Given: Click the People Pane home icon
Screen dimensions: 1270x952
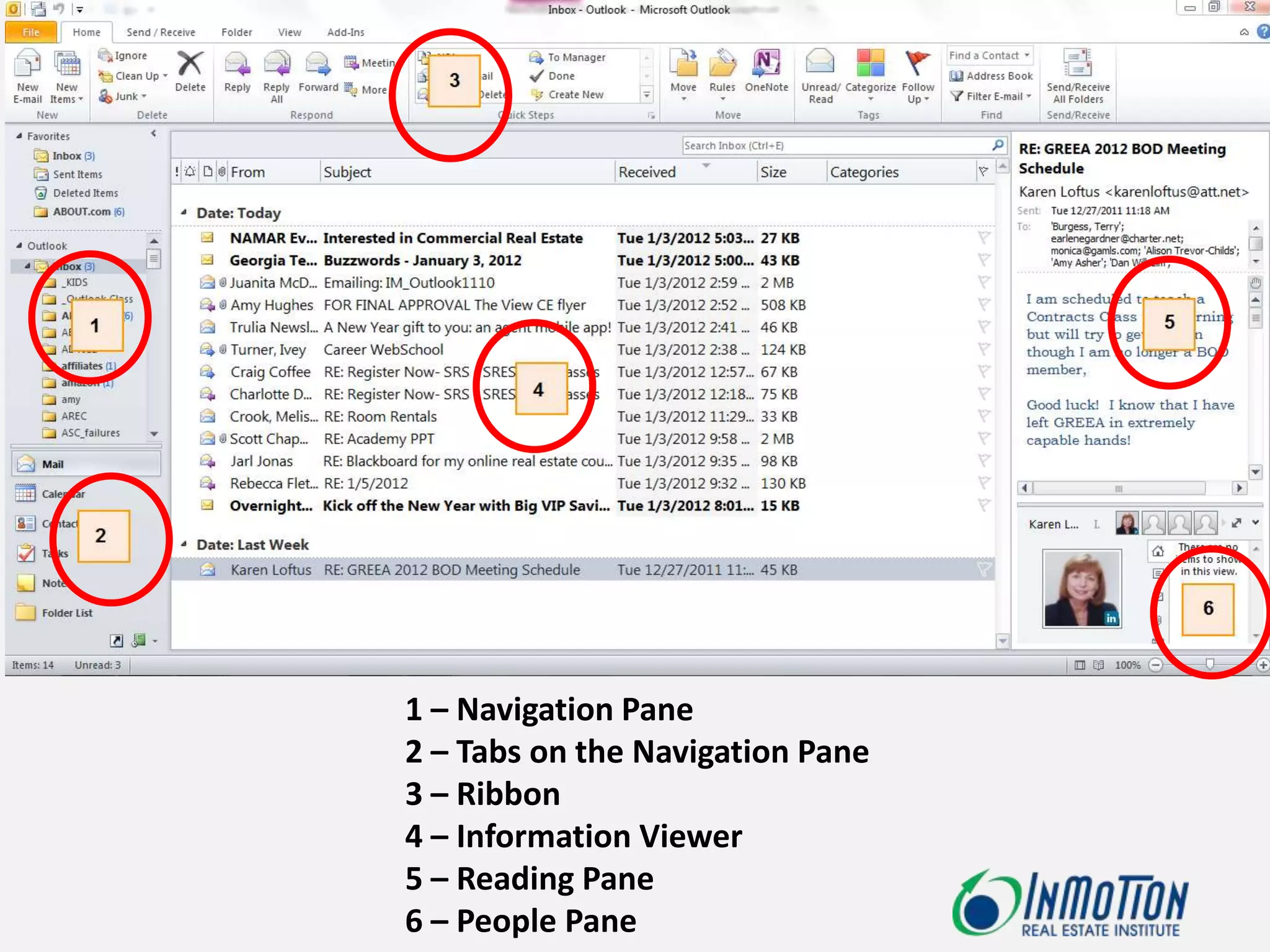Looking at the screenshot, I should tap(1157, 550).
